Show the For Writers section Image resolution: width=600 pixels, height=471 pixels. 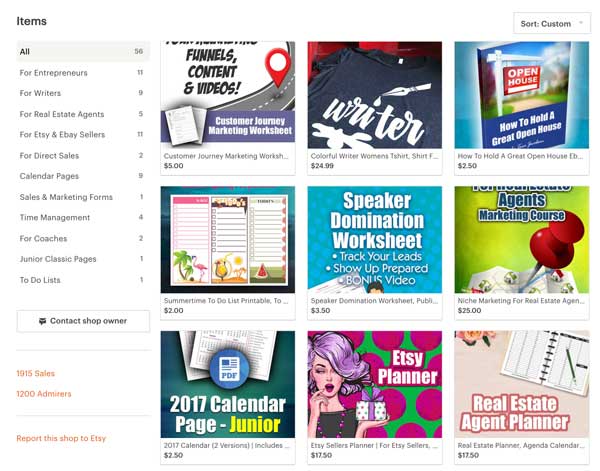pos(83,93)
